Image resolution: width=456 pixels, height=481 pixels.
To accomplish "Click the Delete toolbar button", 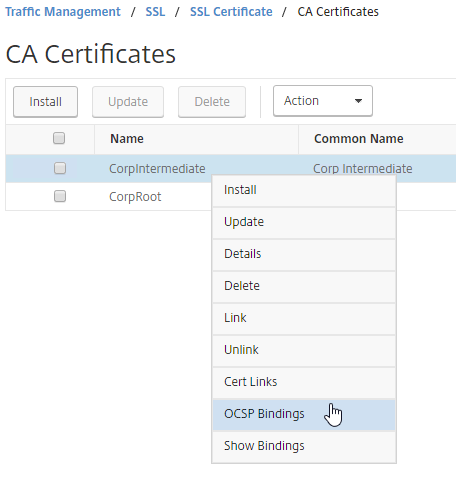I will point(212,102).
